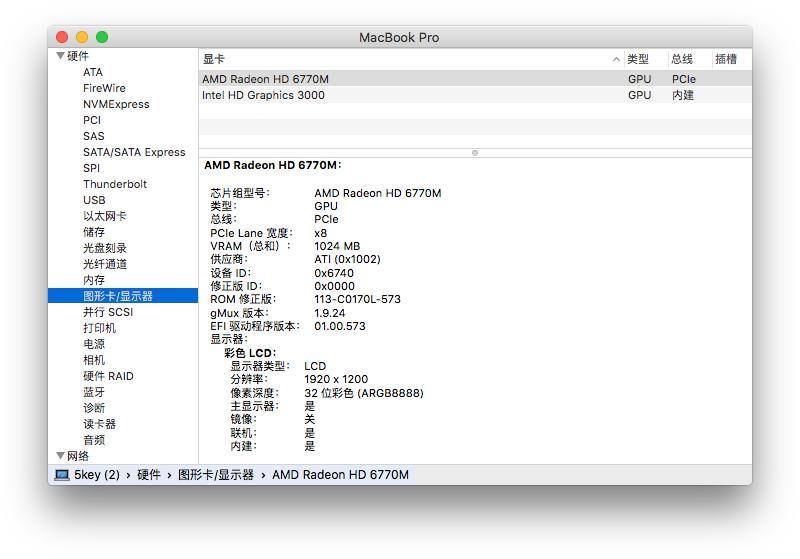Select 诊断 in the sidebar
Image resolution: width=800 pixels, height=559 pixels.
(x=94, y=408)
